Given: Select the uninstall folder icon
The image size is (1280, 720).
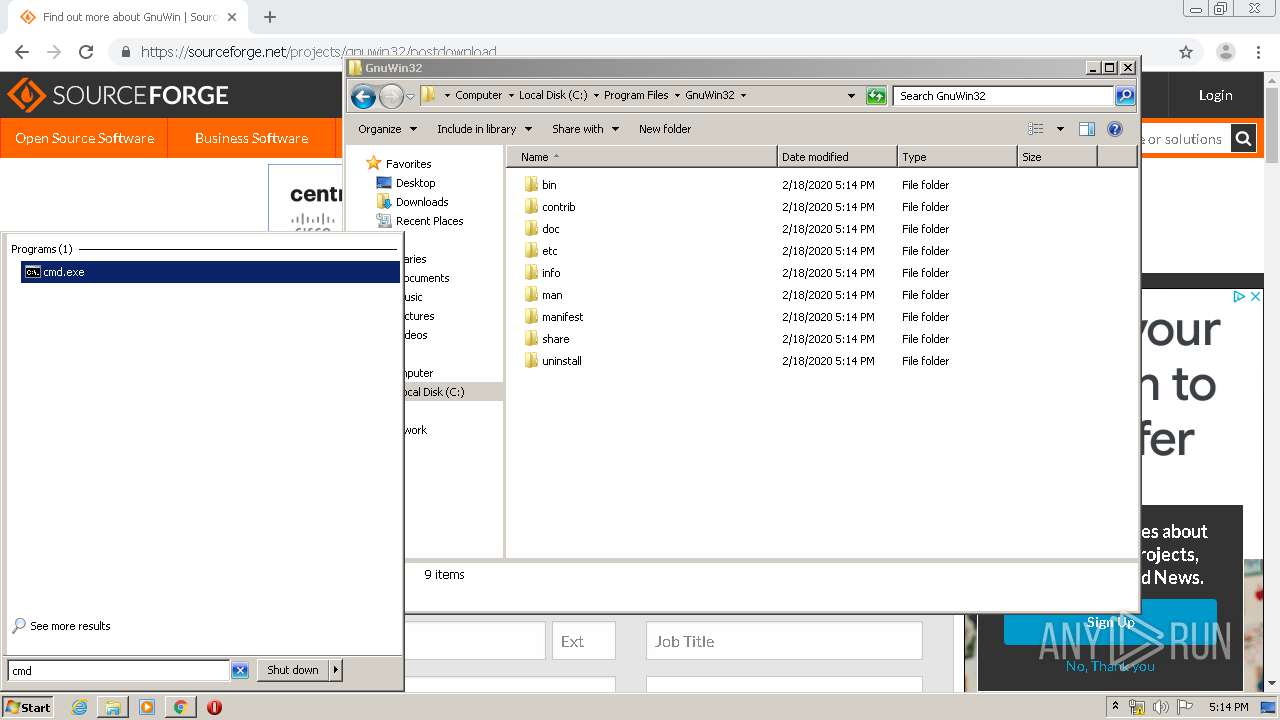Looking at the screenshot, I should (531, 361).
